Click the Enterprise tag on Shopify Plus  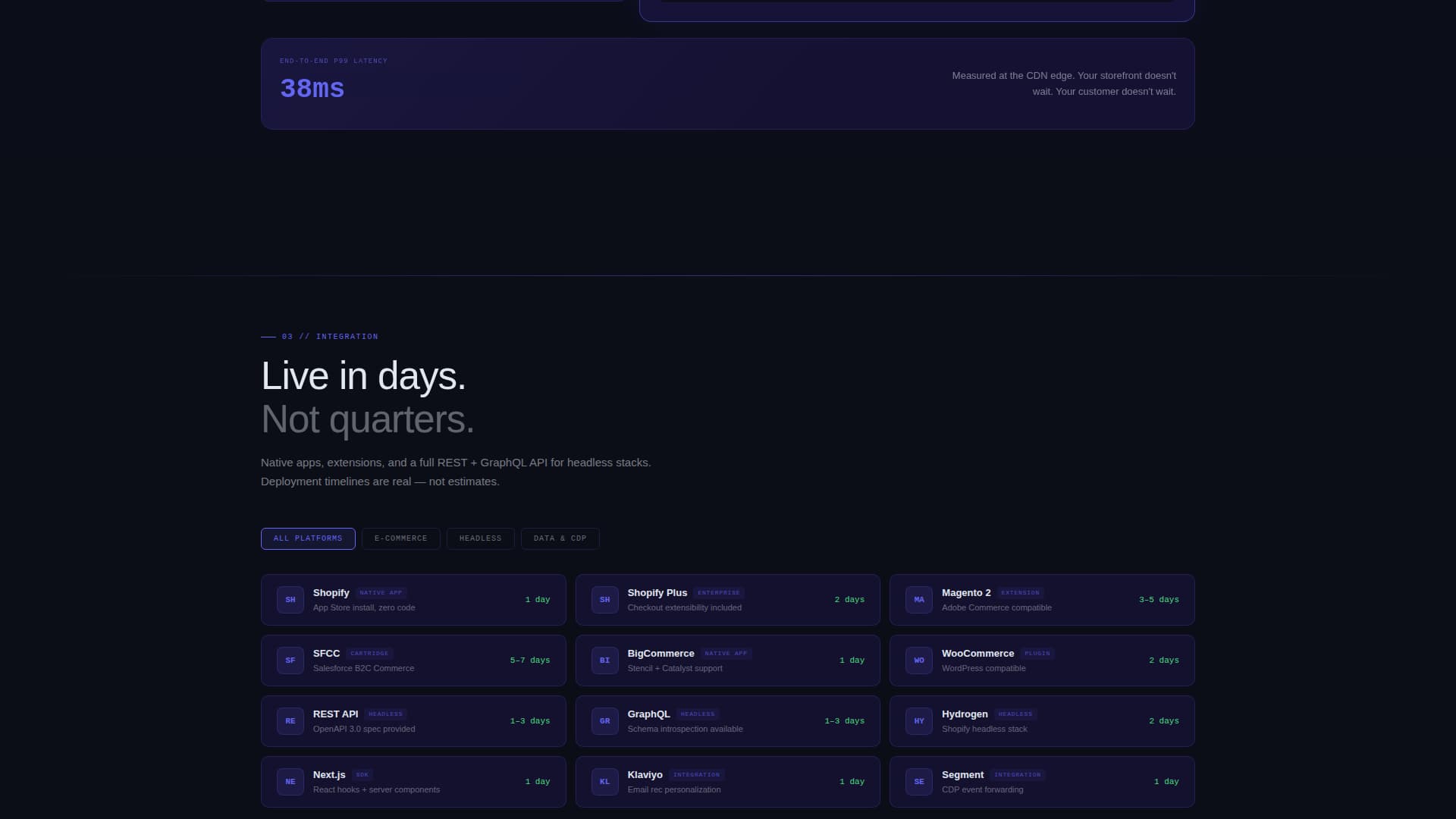pos(719,593)
